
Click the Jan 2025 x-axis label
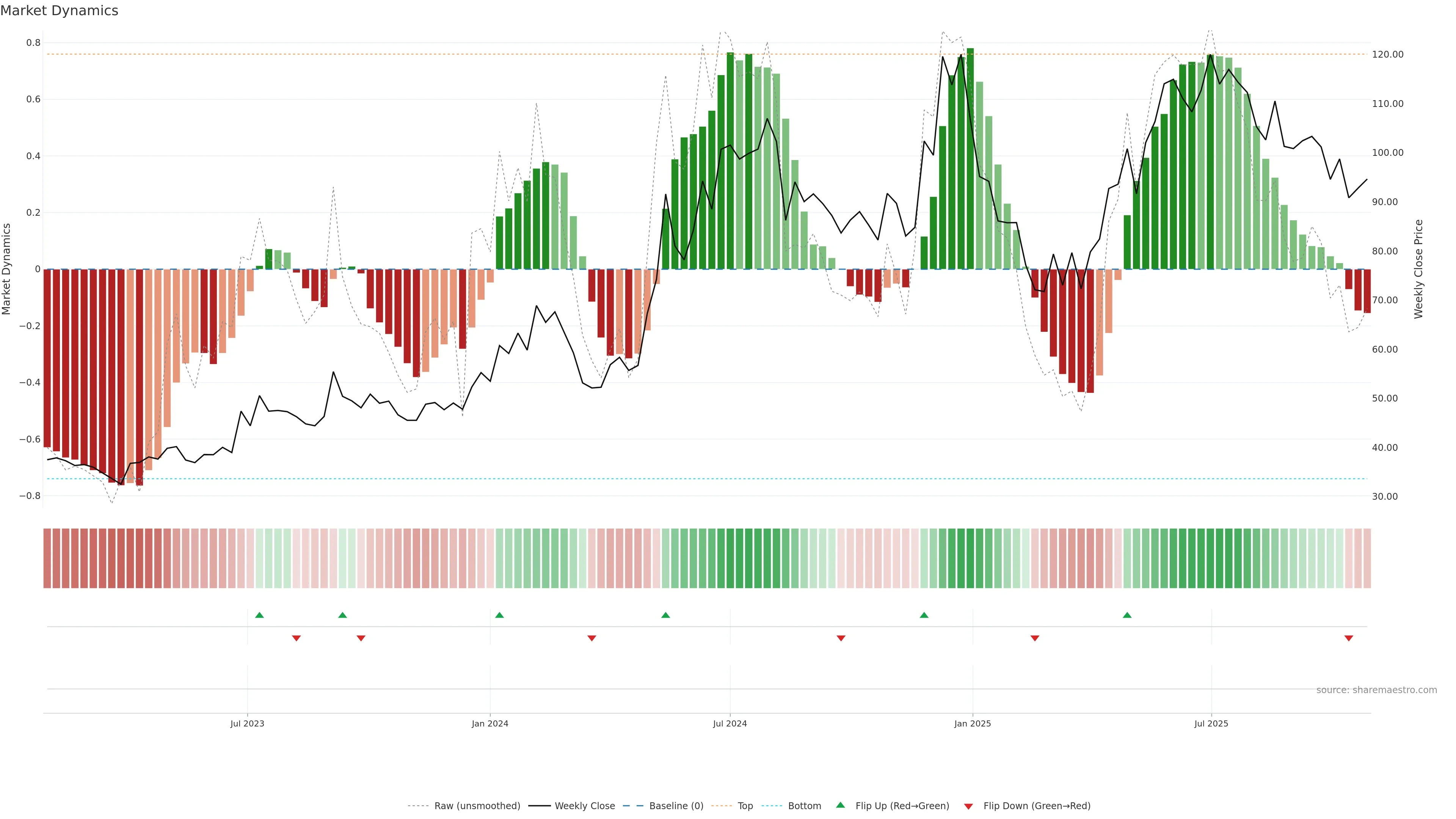click(x=972, y=723)
